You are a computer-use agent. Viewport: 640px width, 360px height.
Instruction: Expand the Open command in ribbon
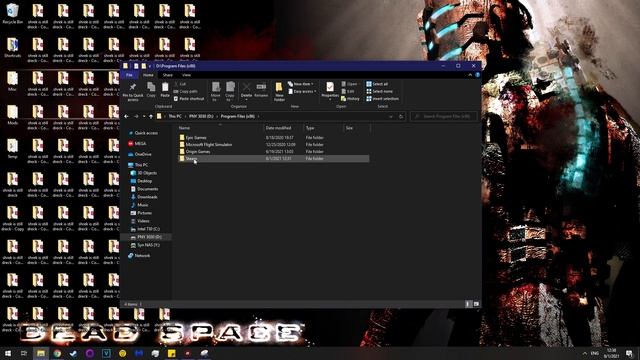349,84
